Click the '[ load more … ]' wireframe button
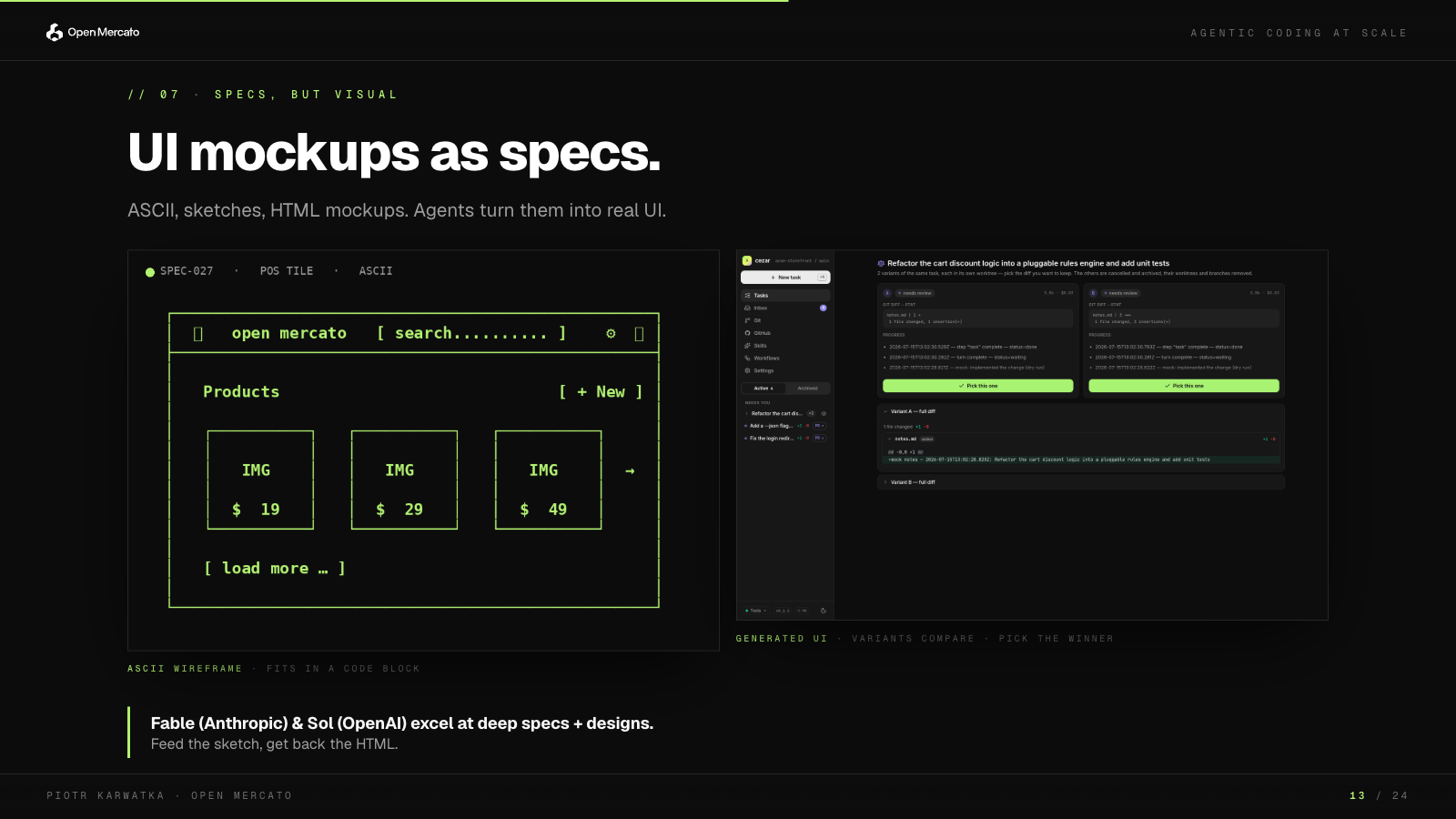This screenshot has height=819, width=1456. point(274,568)
